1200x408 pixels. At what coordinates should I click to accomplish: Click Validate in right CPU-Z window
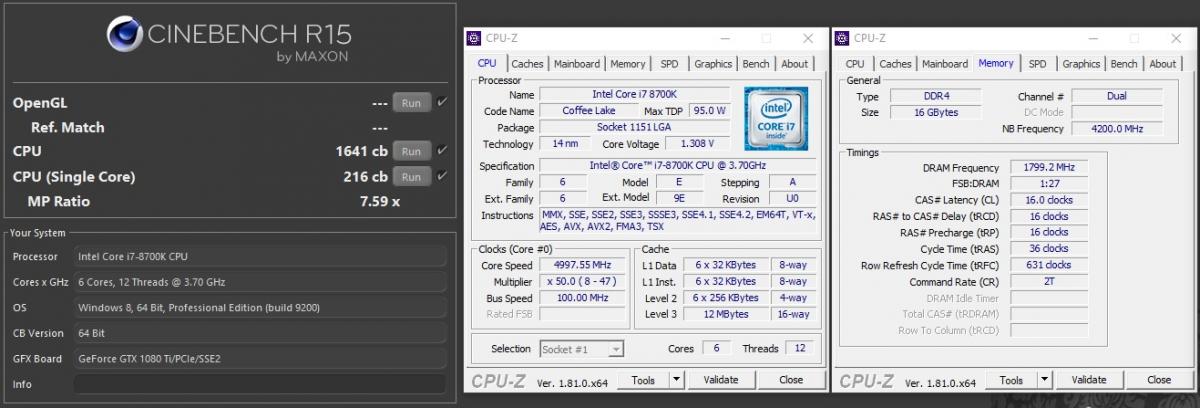[x=1089, y=380]
